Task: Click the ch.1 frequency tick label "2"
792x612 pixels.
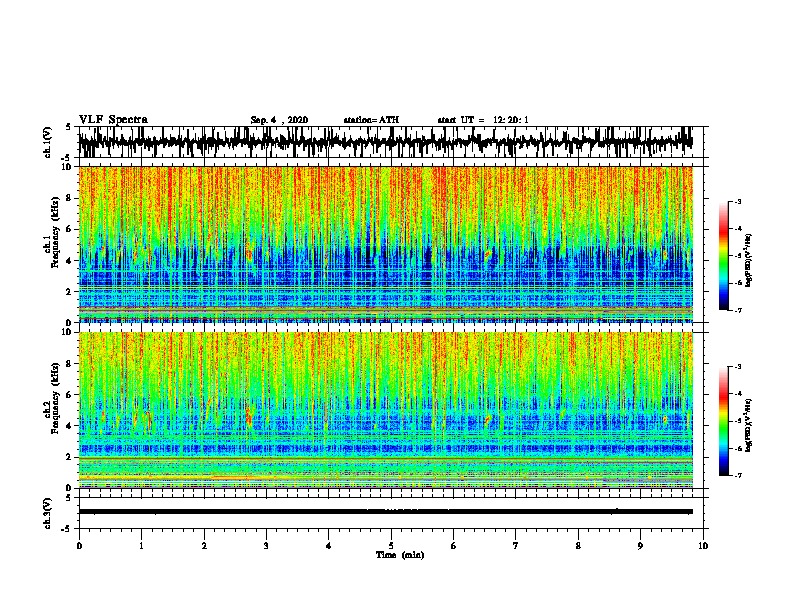Action: [x=71, y=292]
